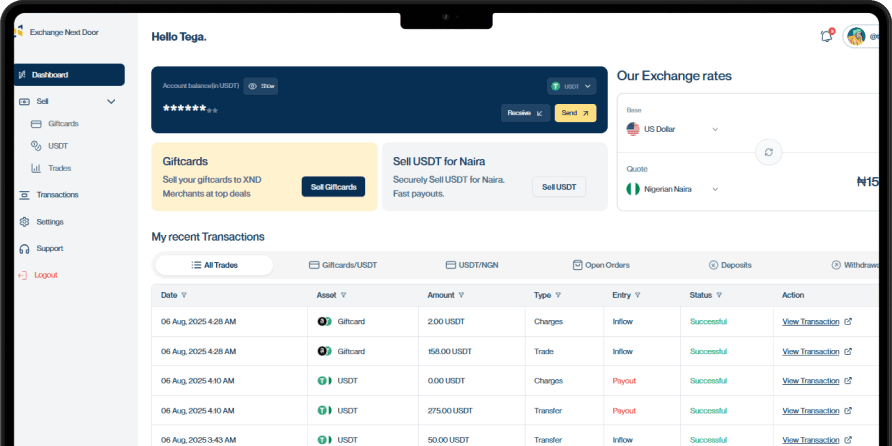This screenshot has height=446, width=892.
Task: Filter by the Entry column
Action: (638, 295)
